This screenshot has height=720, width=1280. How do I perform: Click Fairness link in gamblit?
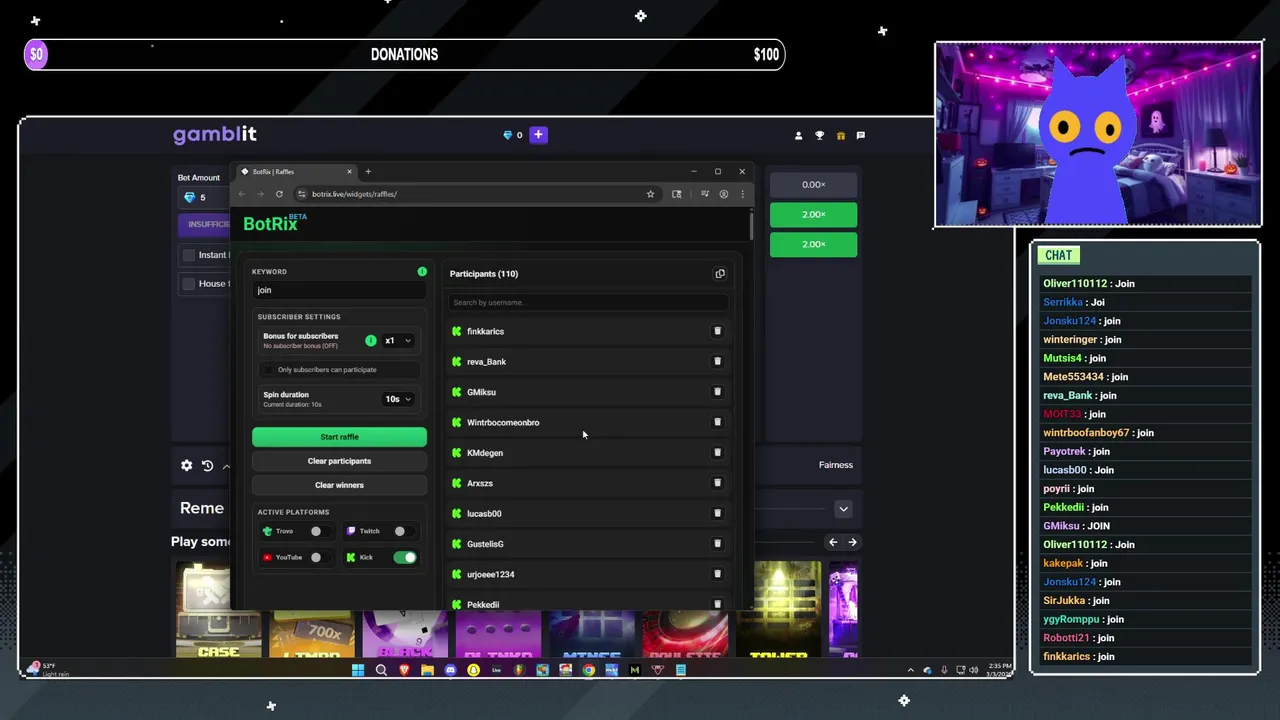pyautogui.click(x=836, y=465)
